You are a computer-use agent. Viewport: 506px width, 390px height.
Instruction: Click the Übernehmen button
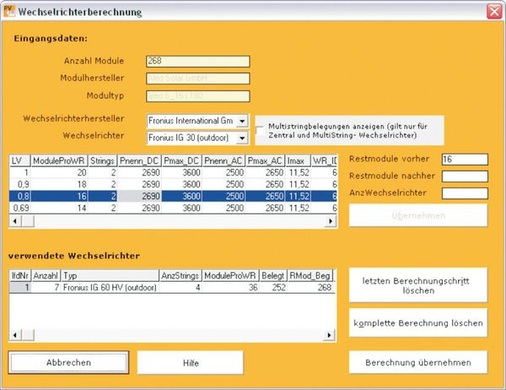[418, 215]
